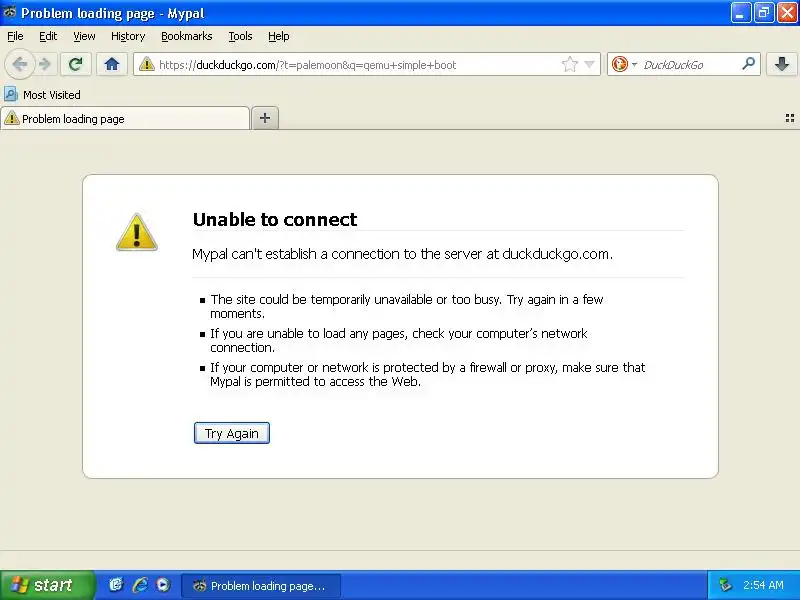Open the Edit menu
Viewport: 800px width, 600px height.
click(x=48, y=36)
